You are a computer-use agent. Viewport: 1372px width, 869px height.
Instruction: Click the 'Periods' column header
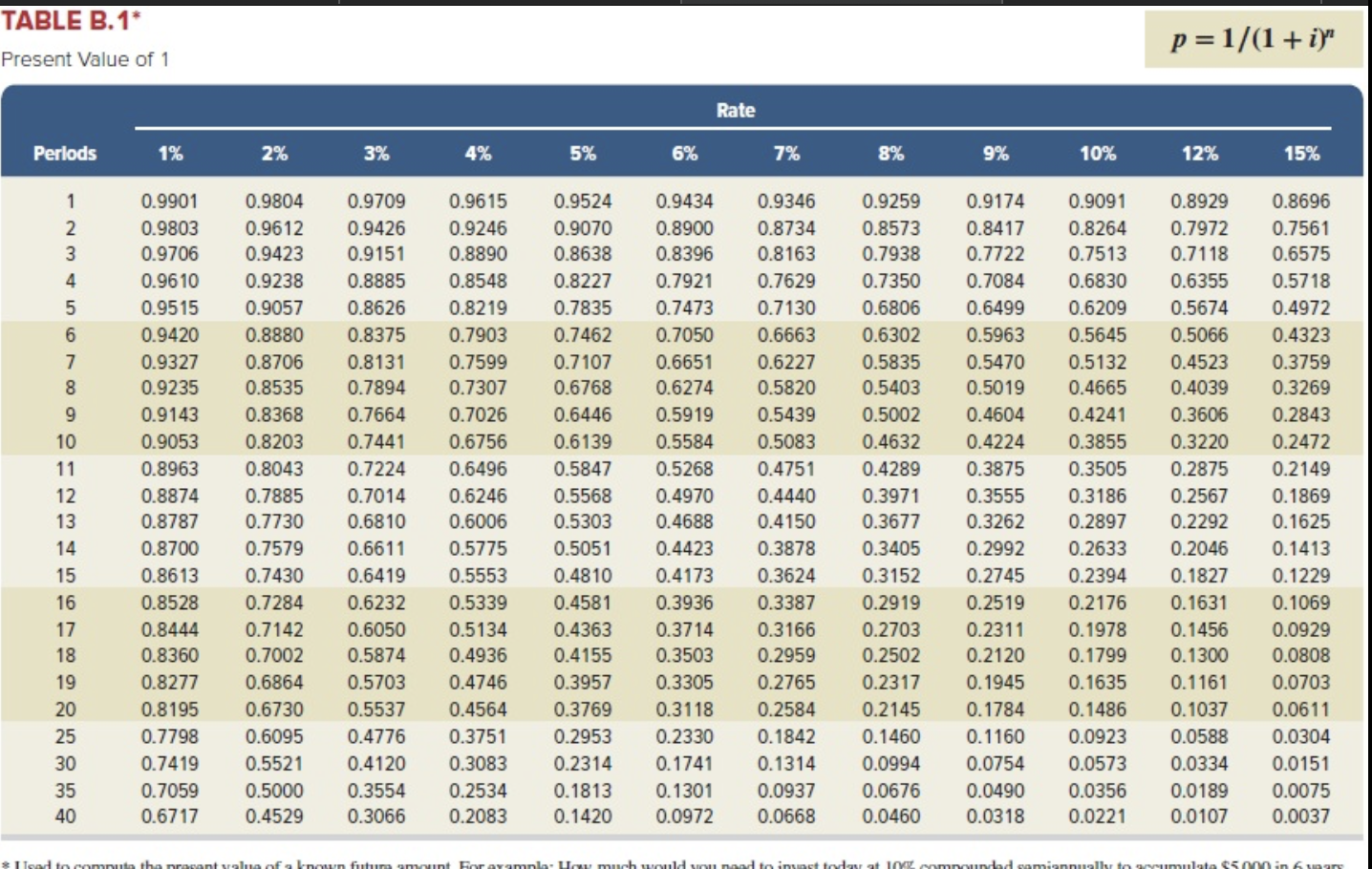(64, 153)
